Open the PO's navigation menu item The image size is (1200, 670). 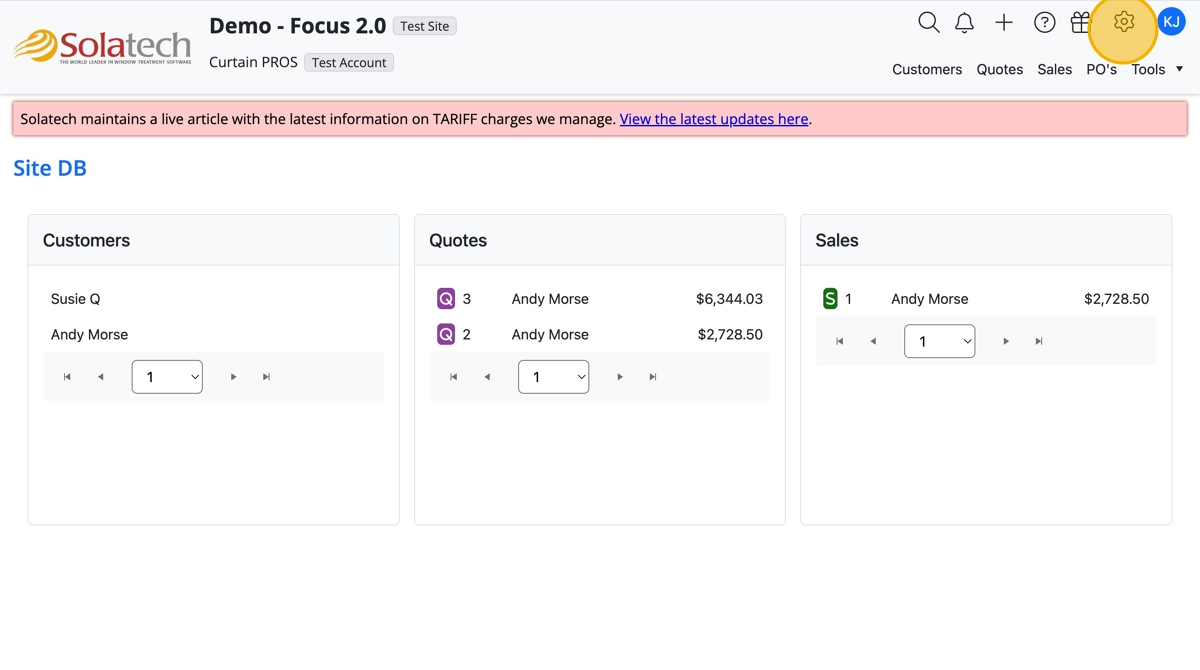tap(1101, 69)
